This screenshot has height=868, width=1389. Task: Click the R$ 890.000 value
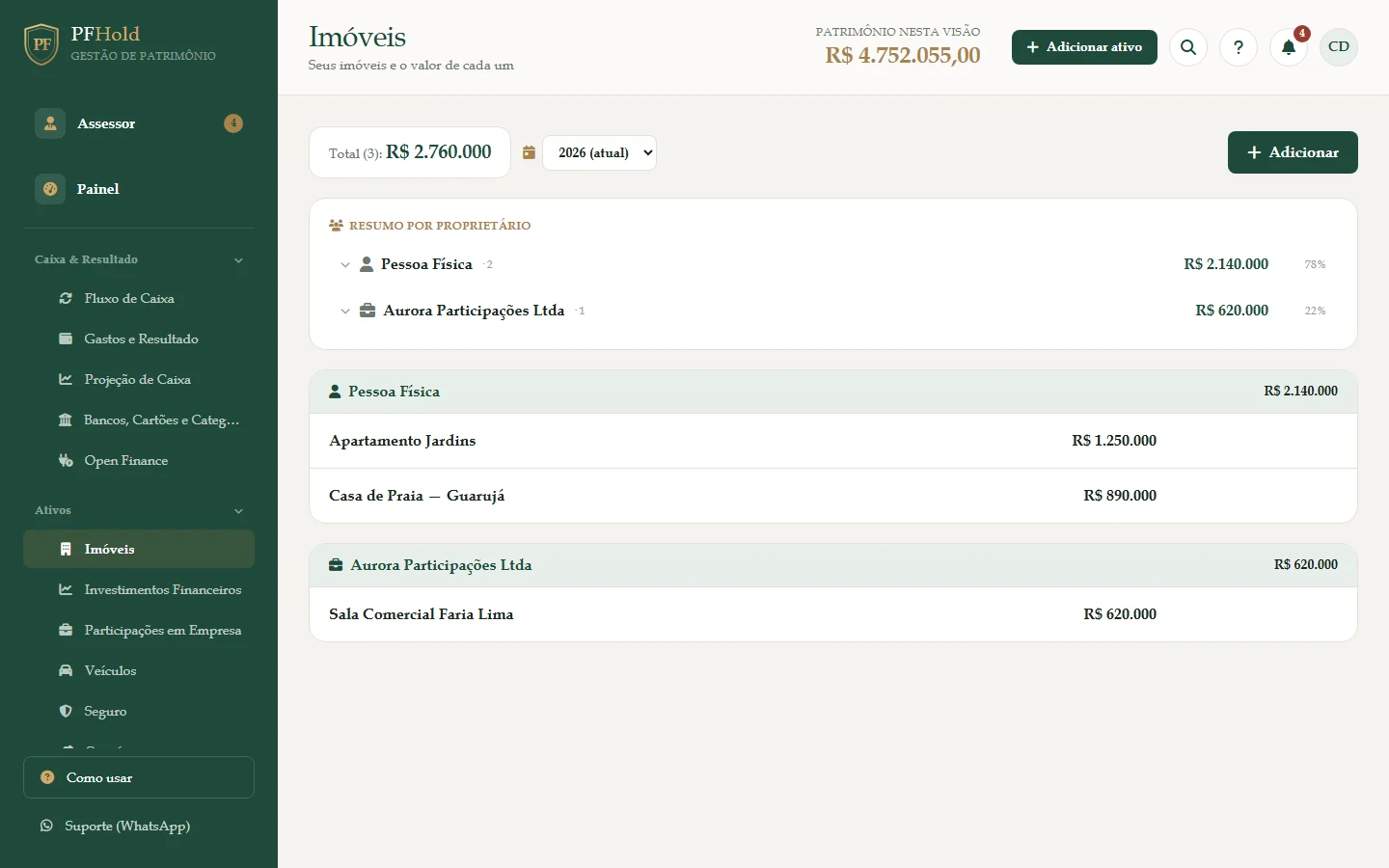(x=1120, y=496)
